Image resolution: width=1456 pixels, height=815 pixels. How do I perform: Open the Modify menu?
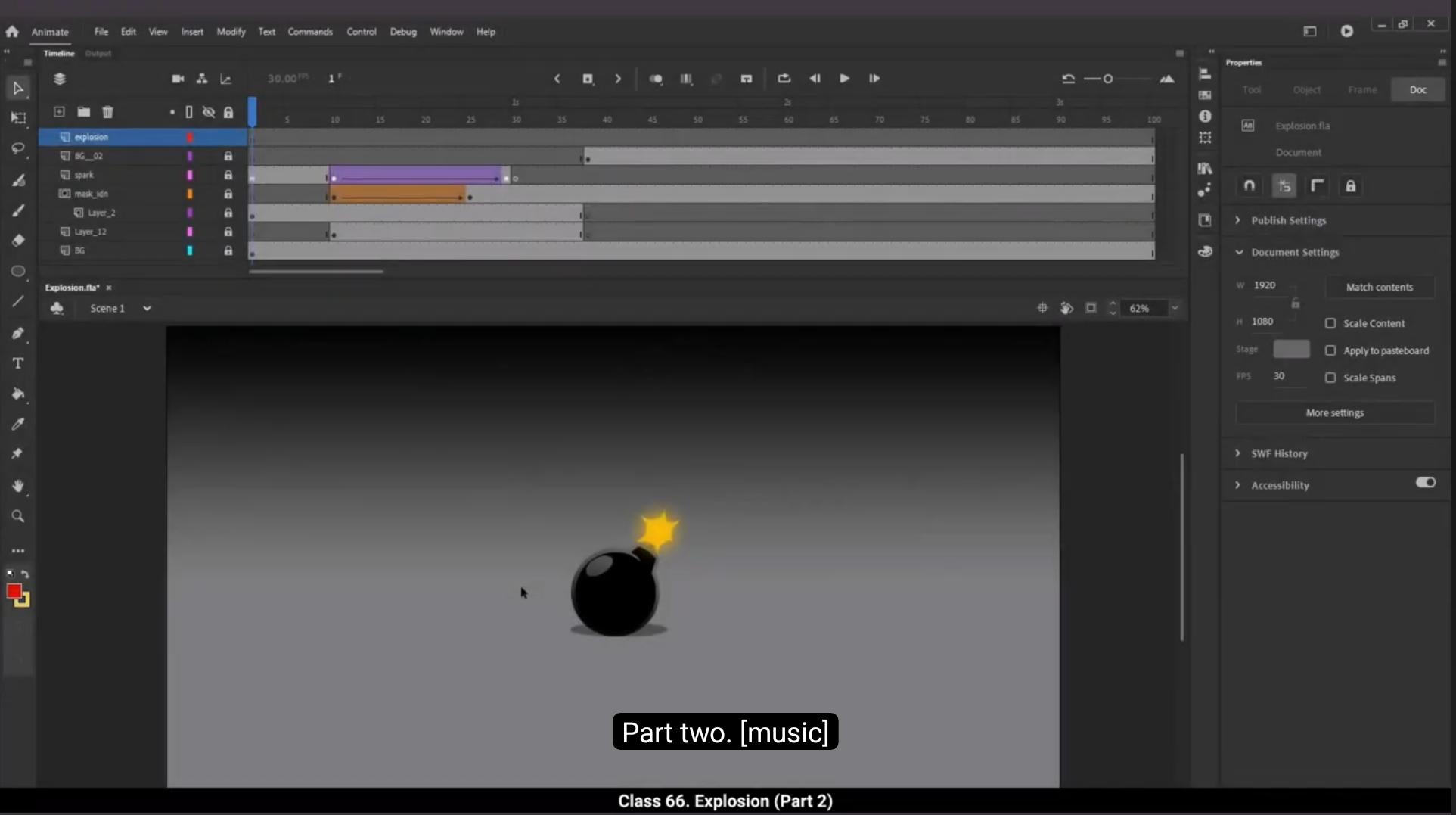(x=231, y=32)
